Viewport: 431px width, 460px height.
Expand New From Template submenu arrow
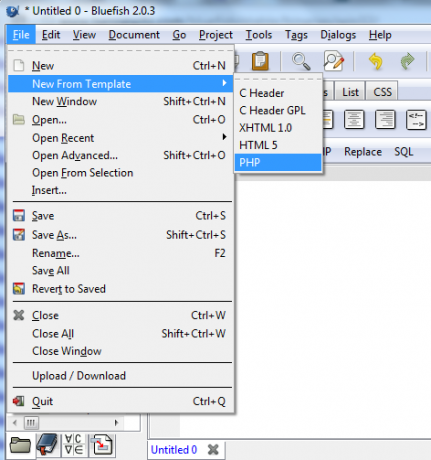click(x=225, y=83)
